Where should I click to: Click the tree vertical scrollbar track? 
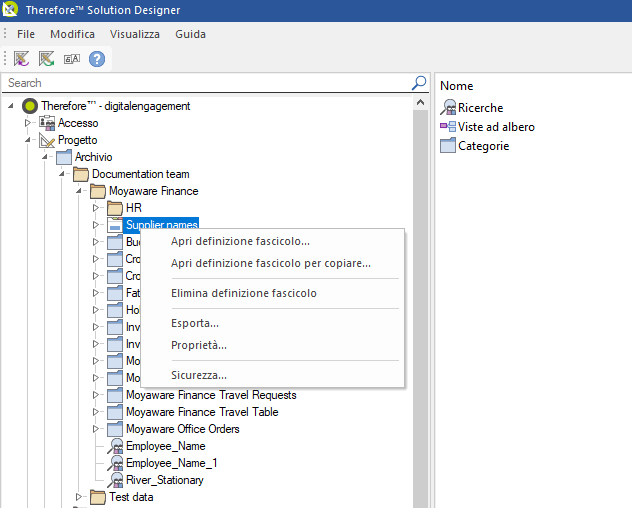420,308
